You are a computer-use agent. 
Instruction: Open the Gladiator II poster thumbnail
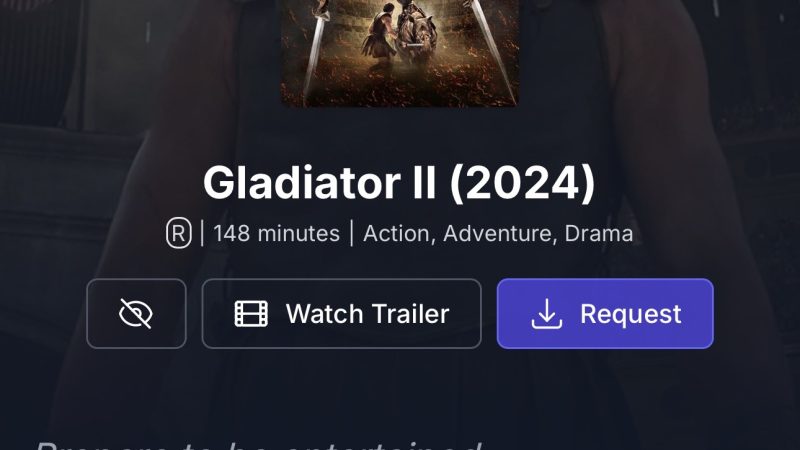pos(400,53)
